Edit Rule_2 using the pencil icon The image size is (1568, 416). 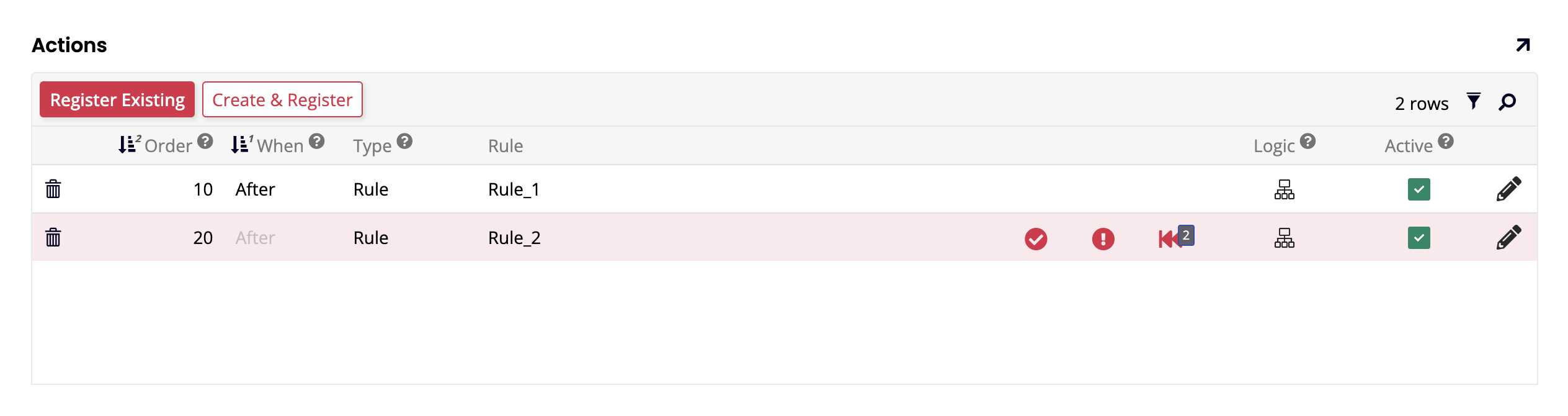point(1508,237)
